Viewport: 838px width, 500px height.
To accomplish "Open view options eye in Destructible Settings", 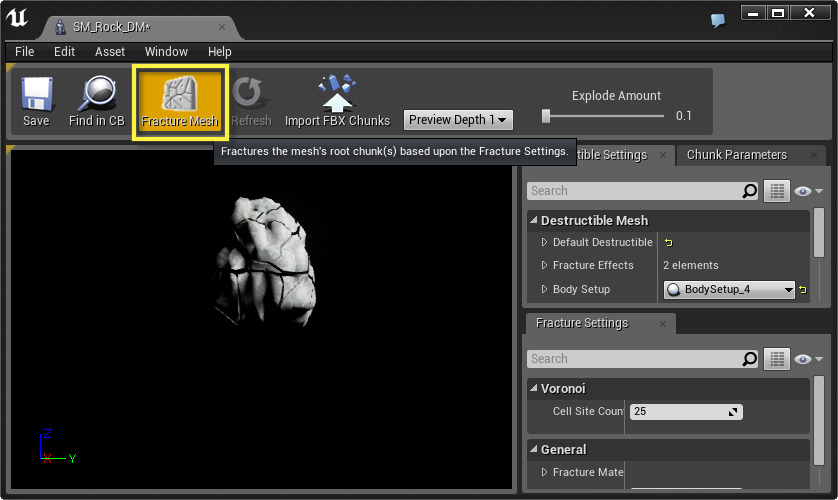I will tap(808, 191).
